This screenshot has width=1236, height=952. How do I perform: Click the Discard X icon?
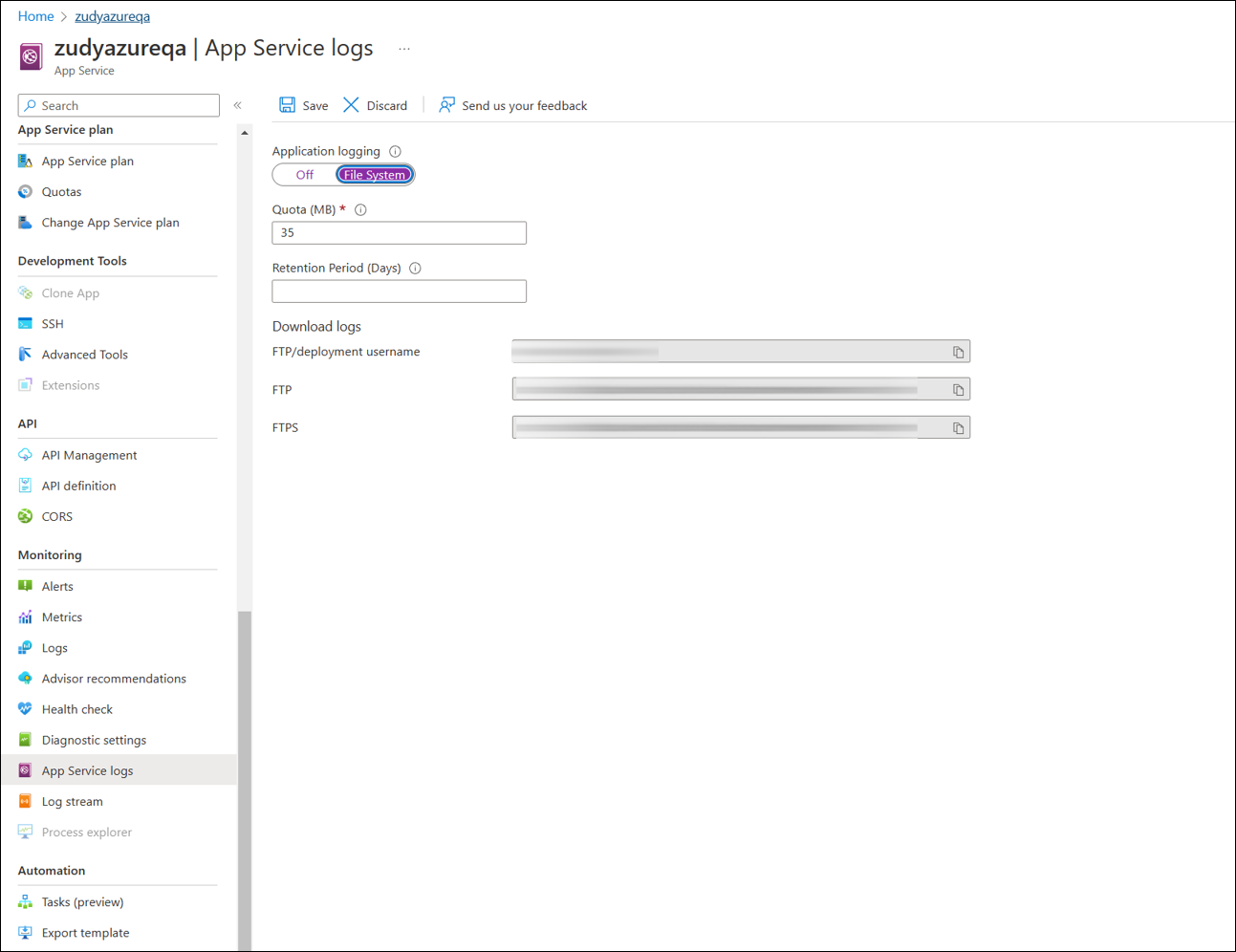tap(351, 105)
